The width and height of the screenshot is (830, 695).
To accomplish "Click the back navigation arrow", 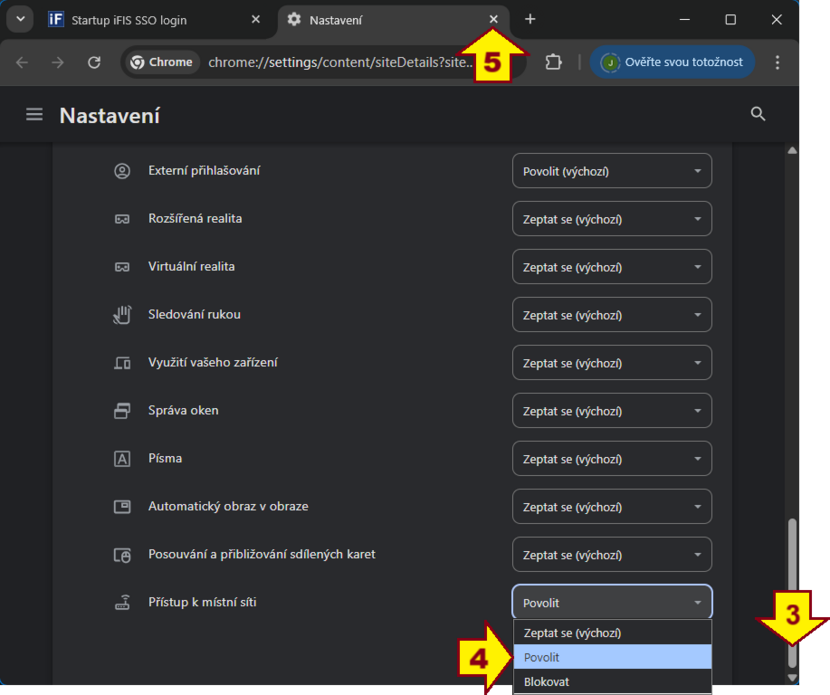I will (x=22, y=62).
